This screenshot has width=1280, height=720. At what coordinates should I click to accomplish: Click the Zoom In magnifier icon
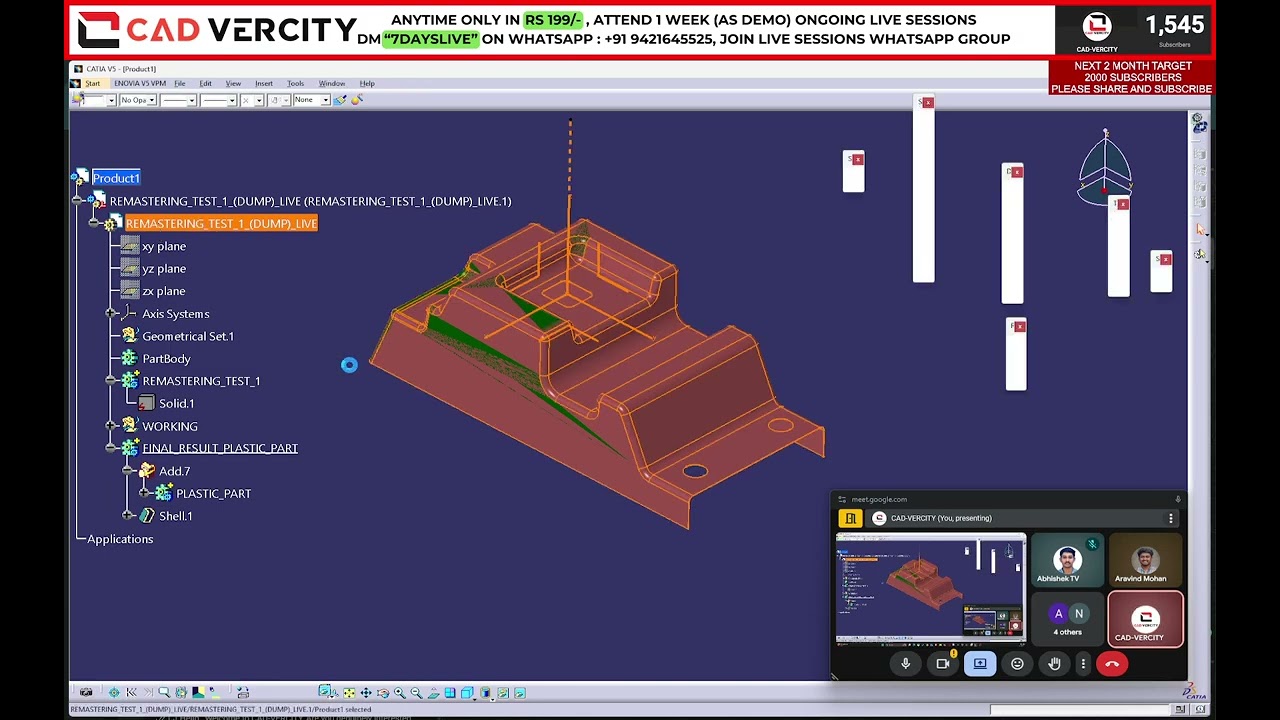point(400,692)
